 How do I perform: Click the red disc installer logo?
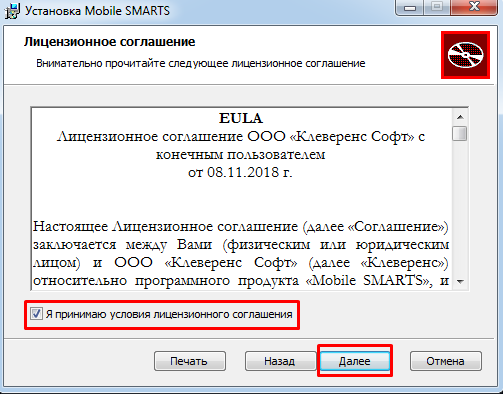point(465,55)
